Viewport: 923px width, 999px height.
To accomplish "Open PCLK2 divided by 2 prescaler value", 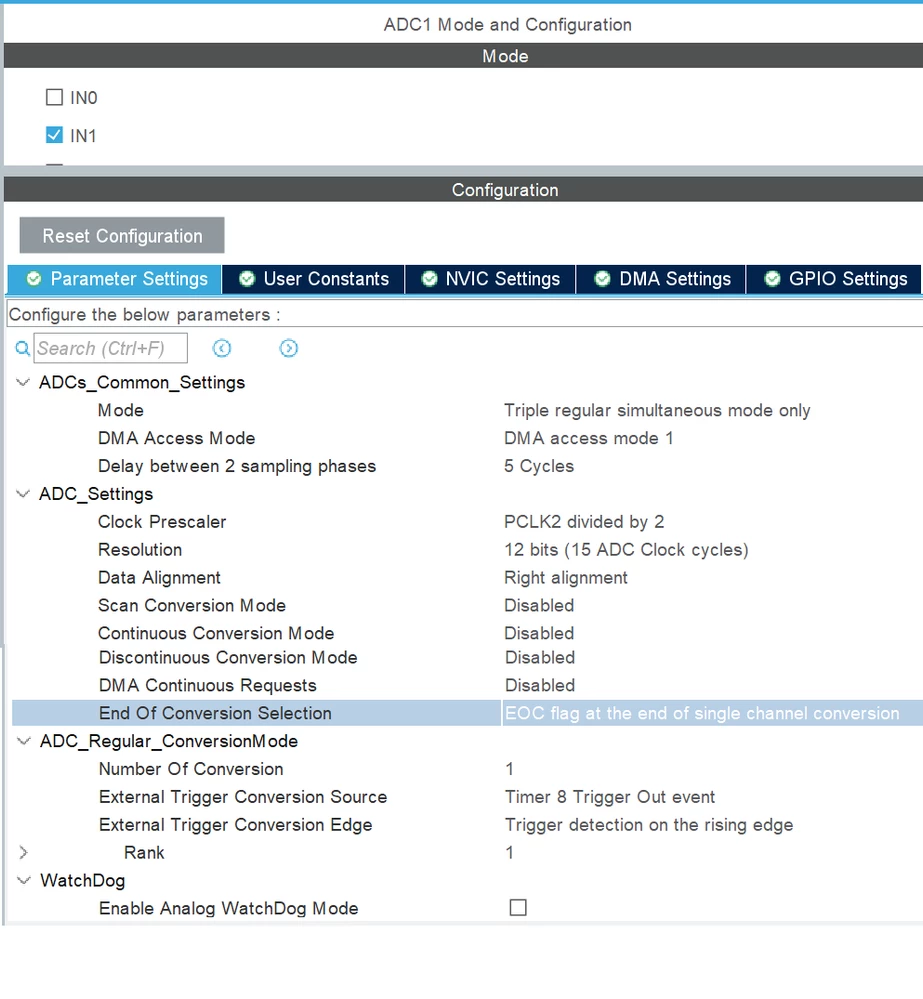I will point(584,522).
